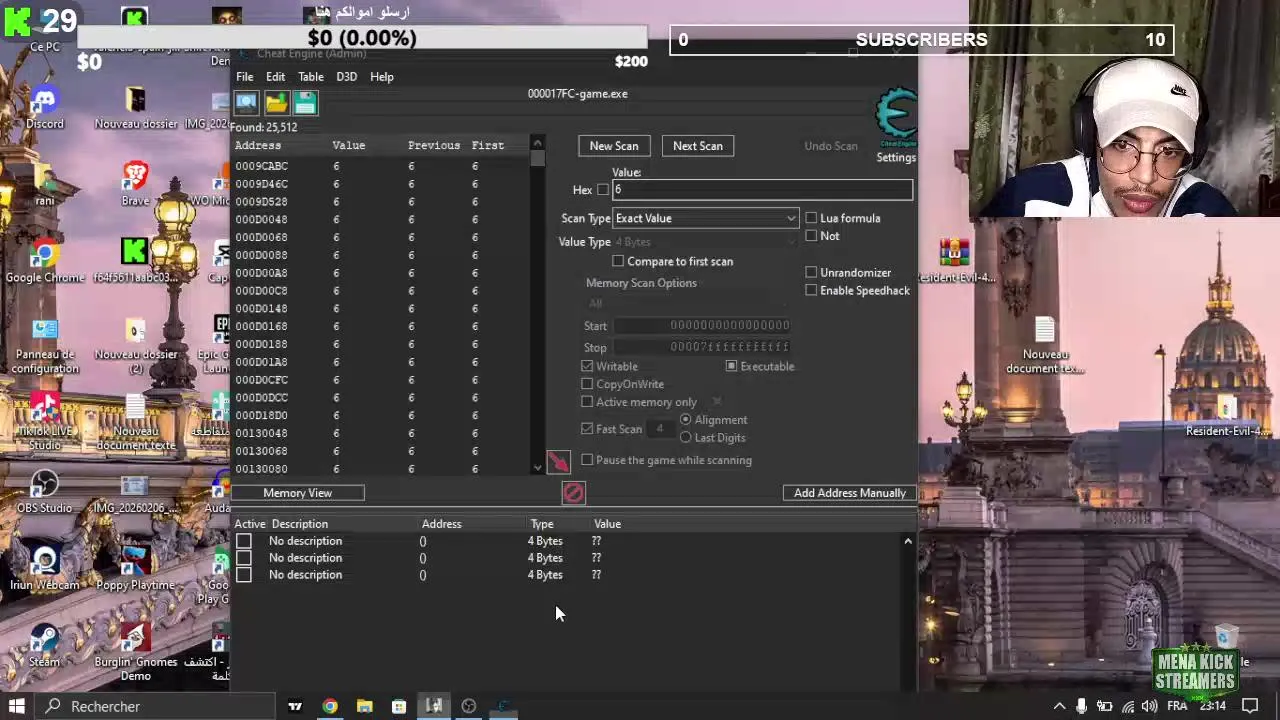The width and height of the screenshot is (1280, 720).
Task: Open Iriun Webcam desktop icon
Action: click(x=44, y=569)
